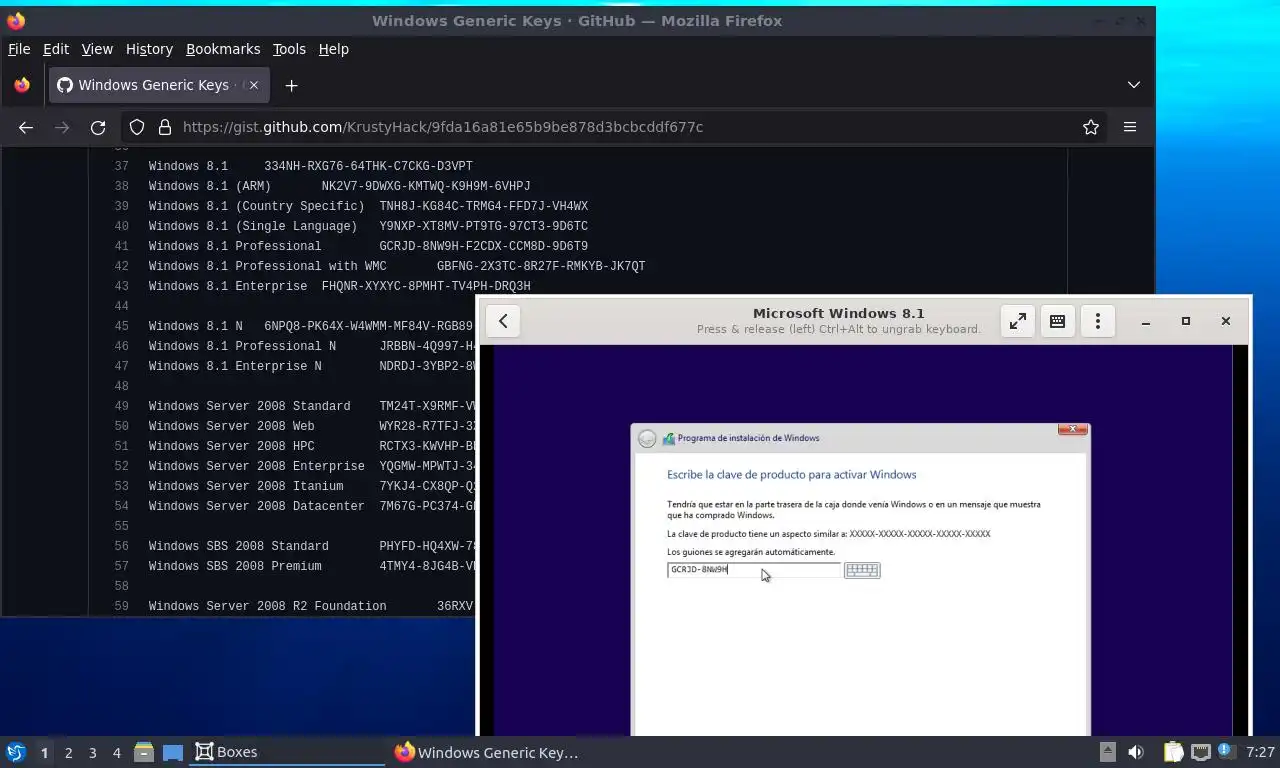Image resolution: width=1280 pixels, height=768 pixels.
Task: Click the Windows Server 2008 R2 Foundation text
Action: [268, 606]
